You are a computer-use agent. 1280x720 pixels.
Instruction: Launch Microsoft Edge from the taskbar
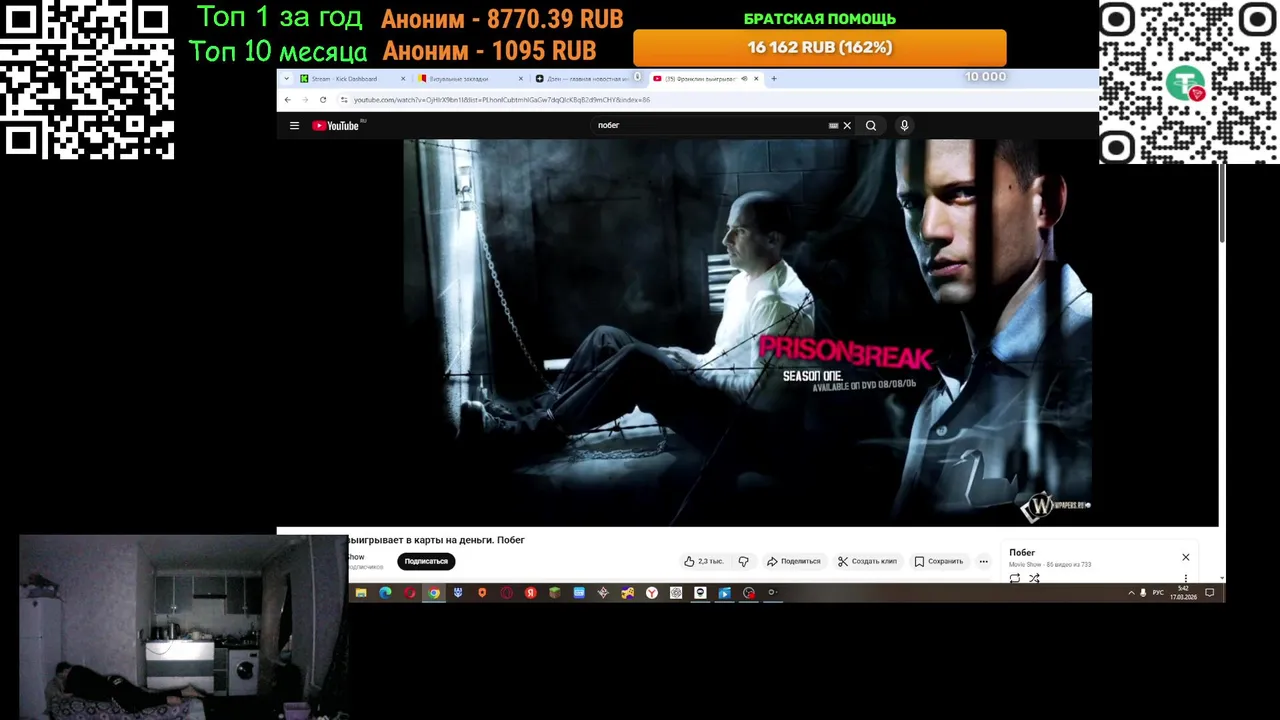[x=385, y=593]
